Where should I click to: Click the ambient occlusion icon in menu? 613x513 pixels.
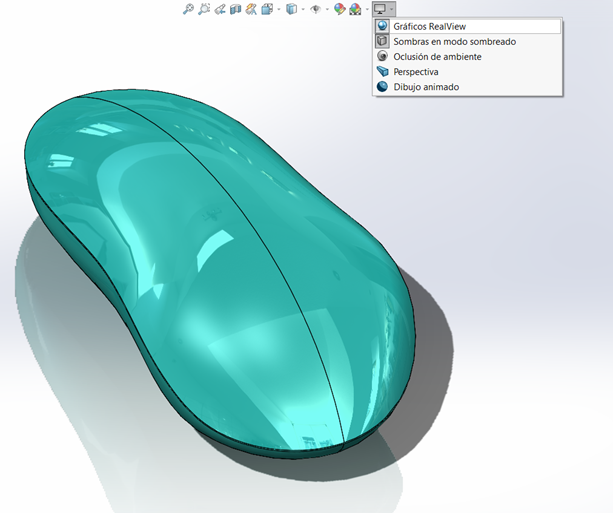tap(382, 56)
